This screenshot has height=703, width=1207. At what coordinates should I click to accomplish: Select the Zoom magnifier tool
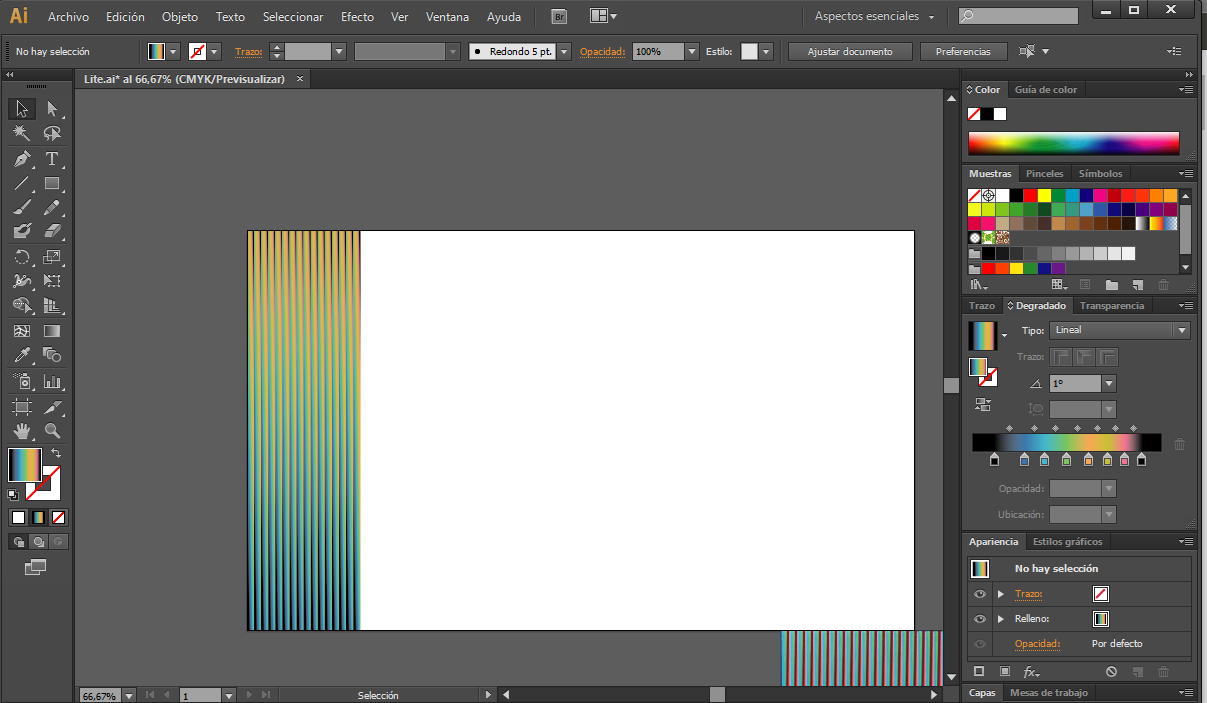[52, 431]
